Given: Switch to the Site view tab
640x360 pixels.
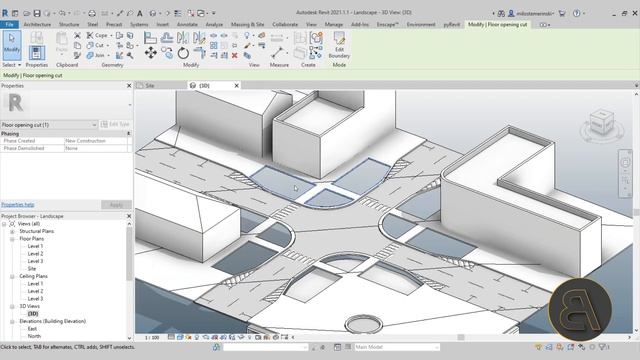Looking at the screenshot, I should point(150,86).
